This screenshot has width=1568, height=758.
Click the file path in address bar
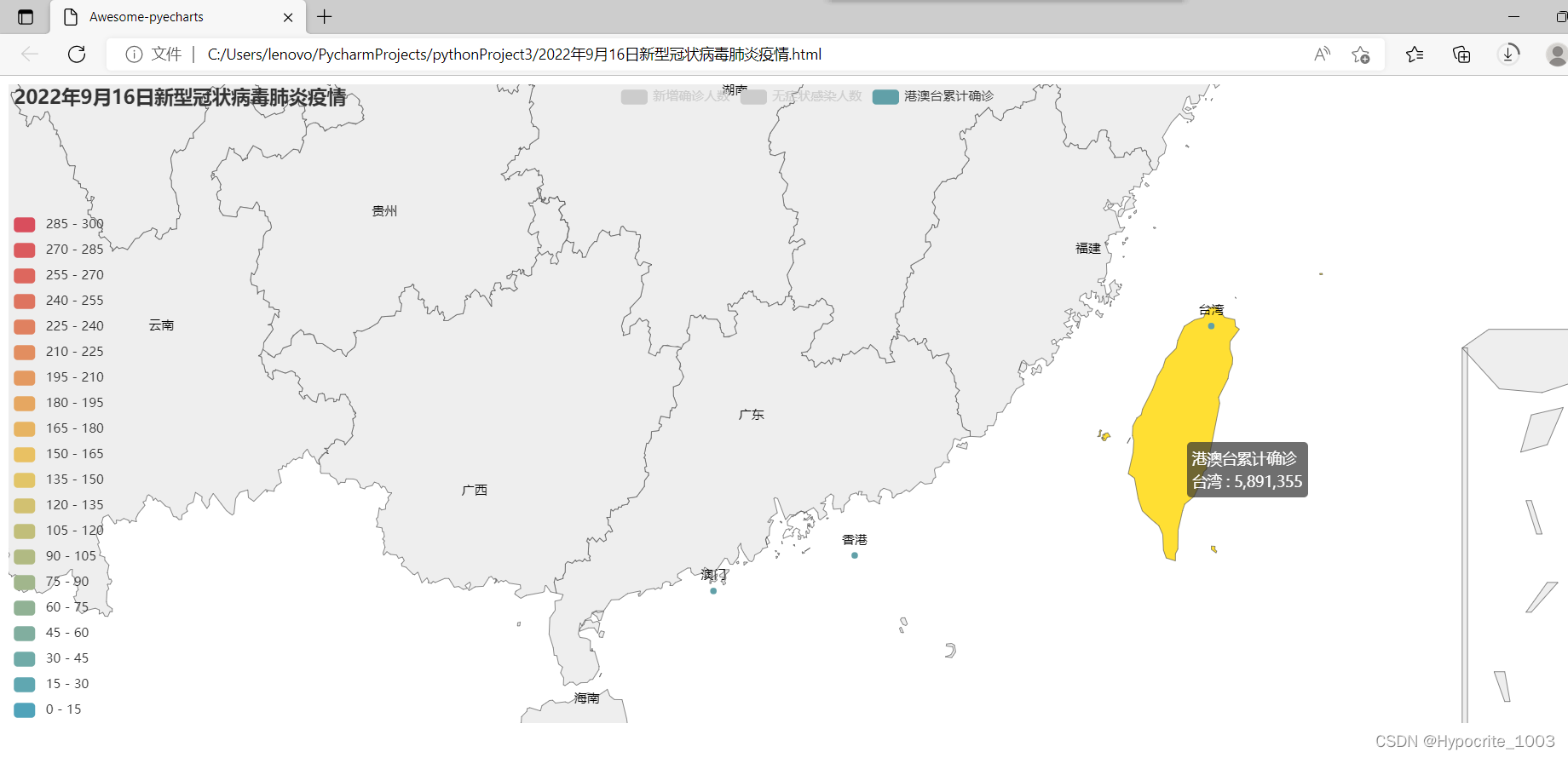pos(515,55)
